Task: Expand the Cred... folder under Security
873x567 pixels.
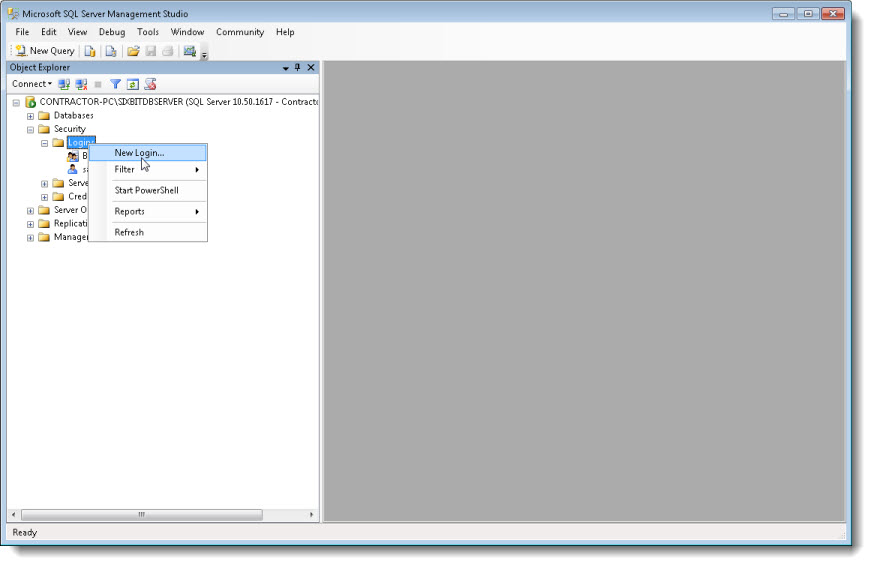Action: 45,197
